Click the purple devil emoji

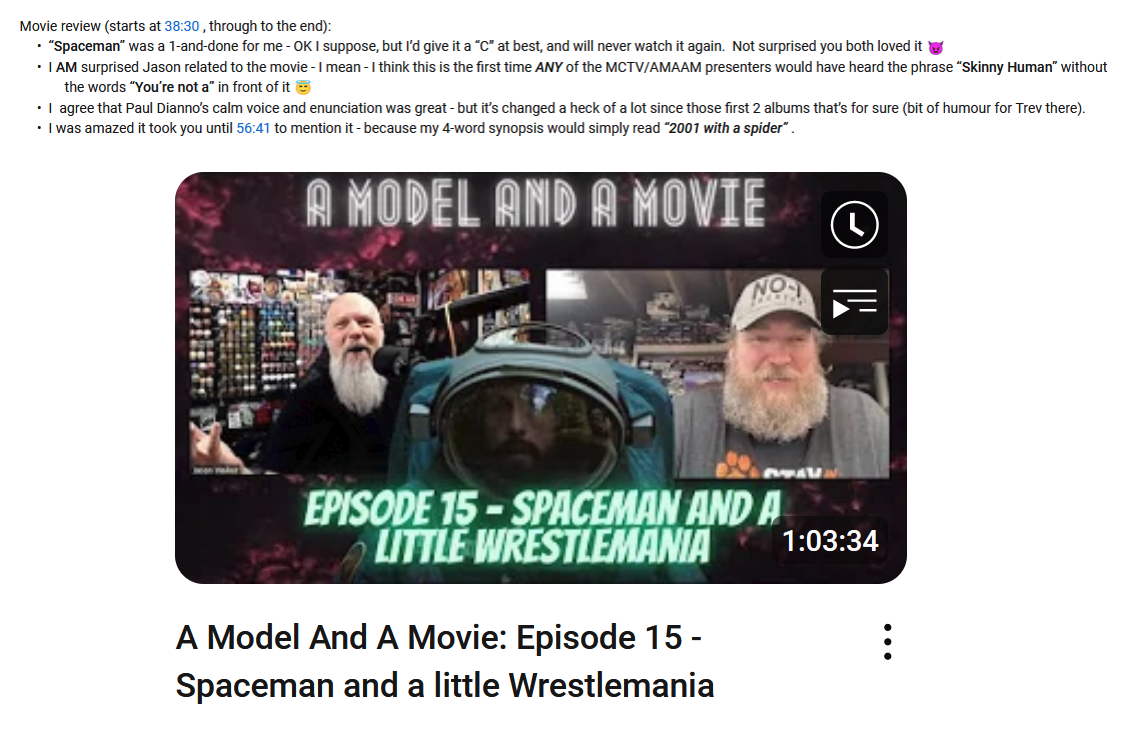click(936, 47)
